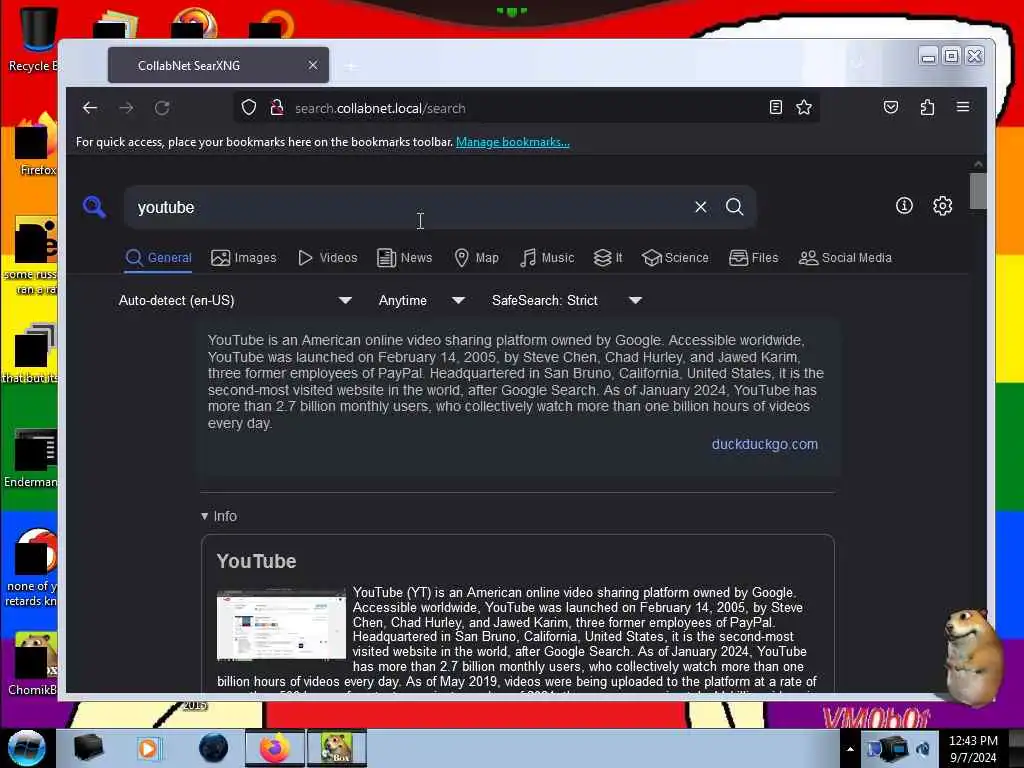Screen dimensions: 1024x768
Task: Switch to Videos category
Action: click(327, 258)
